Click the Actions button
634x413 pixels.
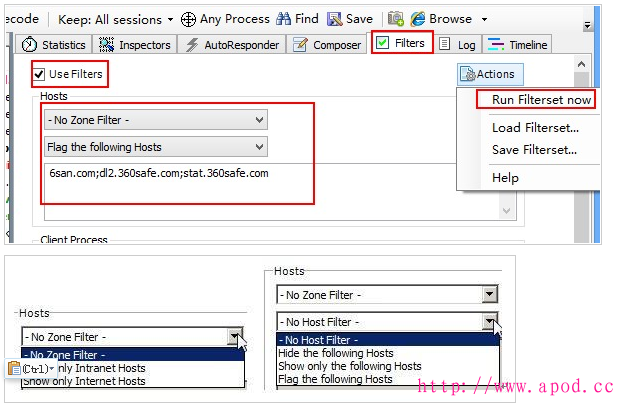pyautogui.click(x=487, y=74)
